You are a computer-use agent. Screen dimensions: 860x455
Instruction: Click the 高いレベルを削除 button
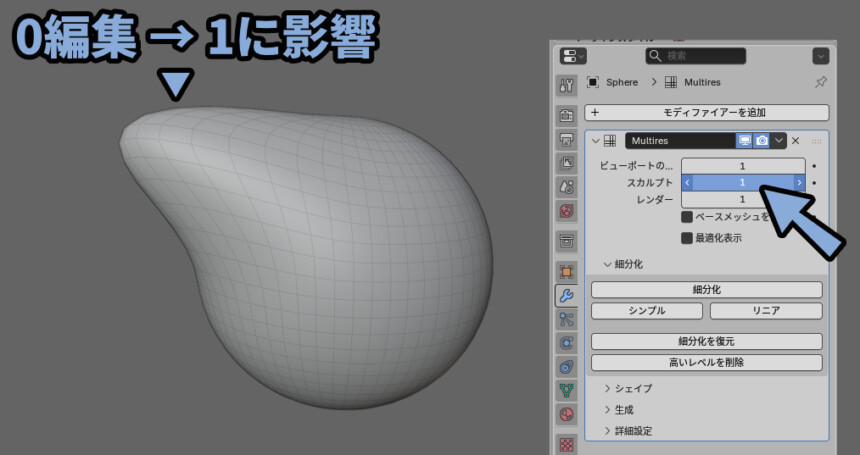707,362
